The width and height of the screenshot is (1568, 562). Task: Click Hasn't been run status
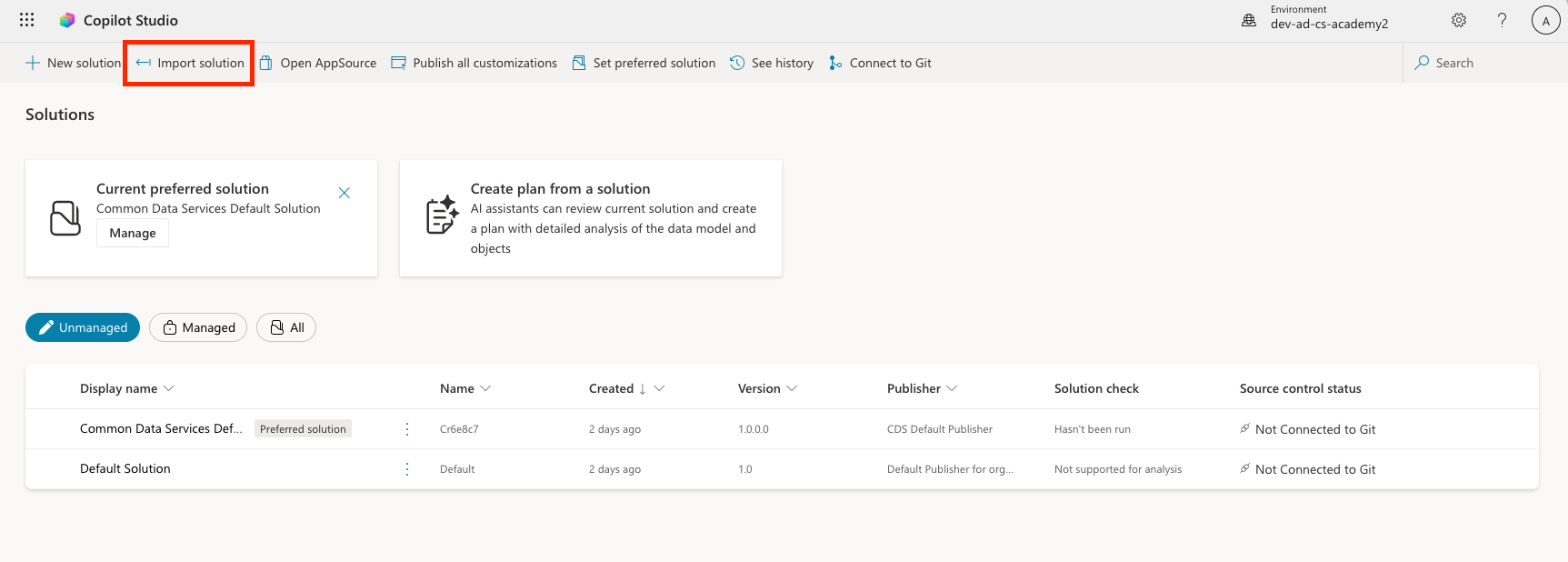click(x=1093, y=429)
